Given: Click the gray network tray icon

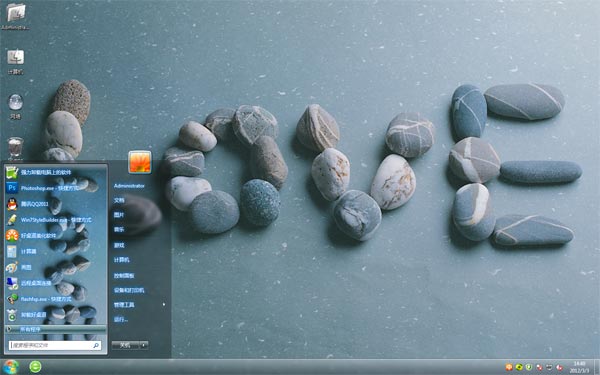Looking at the screenshot, I should click(x=549, y=367).
